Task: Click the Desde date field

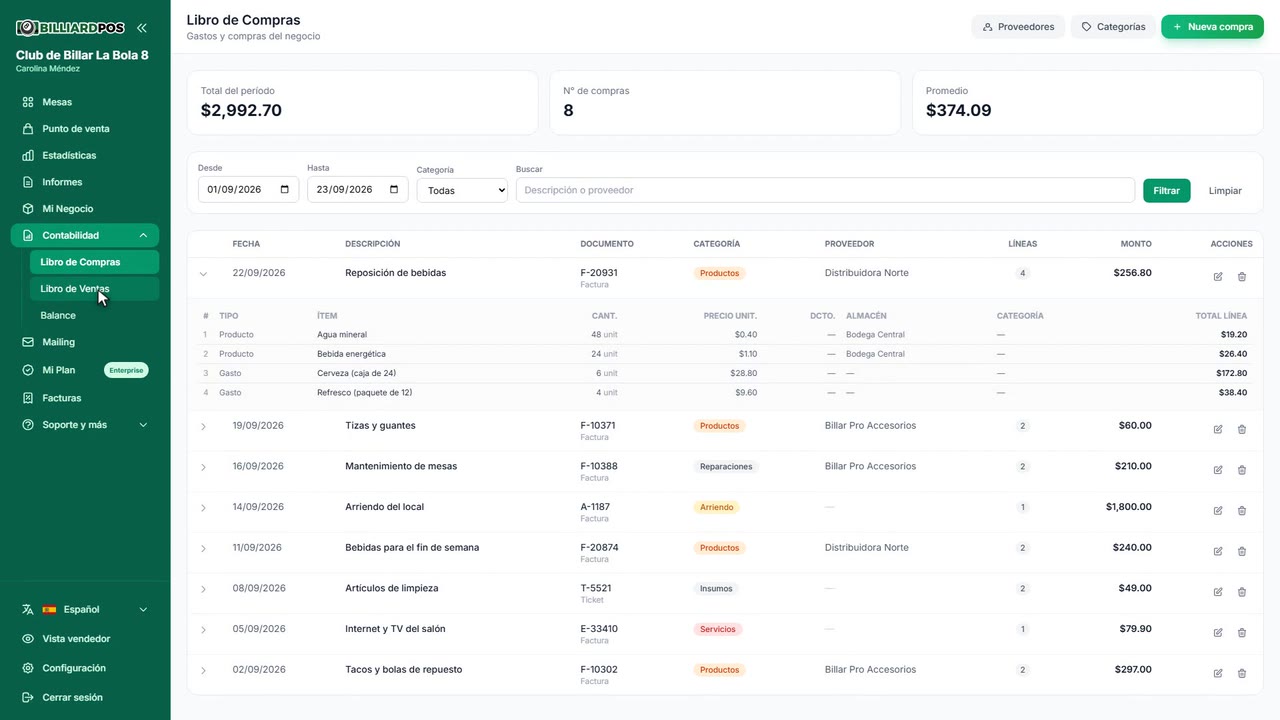Action: [248, 189]
